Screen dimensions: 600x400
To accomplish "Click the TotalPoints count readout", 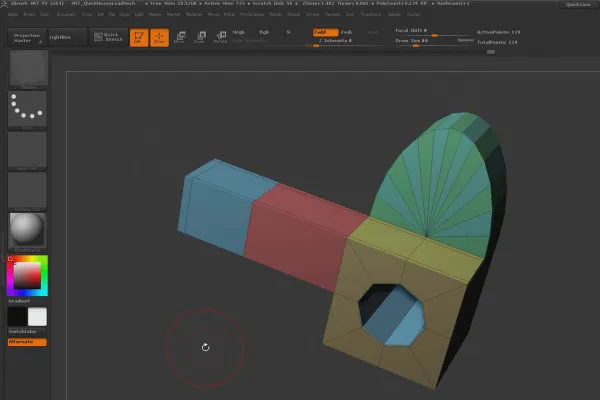I will click(497, 42).
